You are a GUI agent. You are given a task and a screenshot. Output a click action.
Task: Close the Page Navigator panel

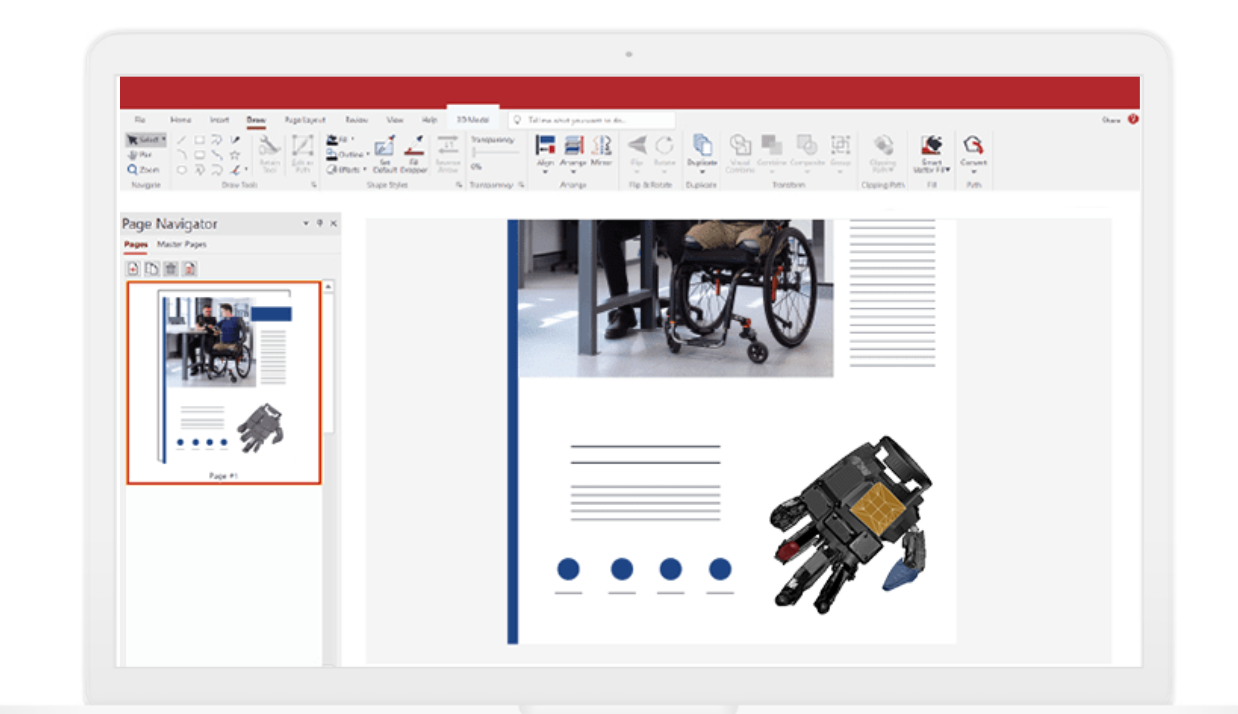coord(333,224)
